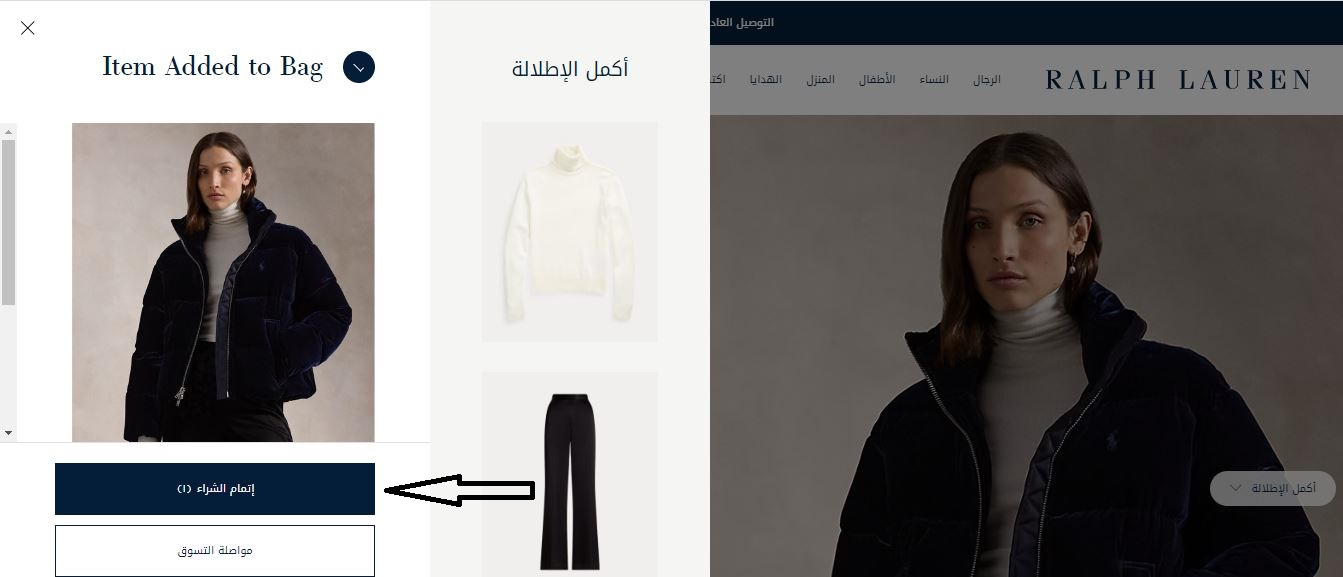Open the الأطفال menu item
Viewport: 1343px width, 577px height.
(x=877, y=80)
